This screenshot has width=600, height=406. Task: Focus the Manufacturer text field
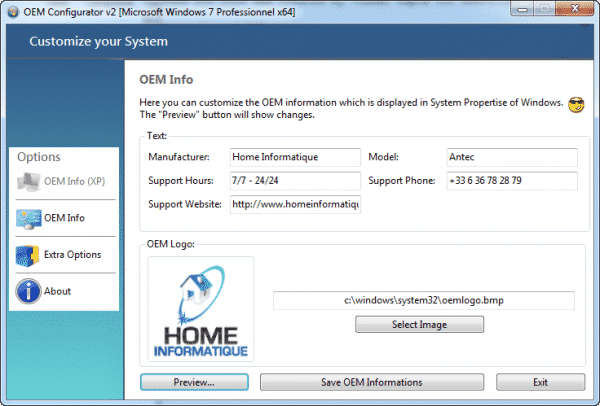point(295,157)
